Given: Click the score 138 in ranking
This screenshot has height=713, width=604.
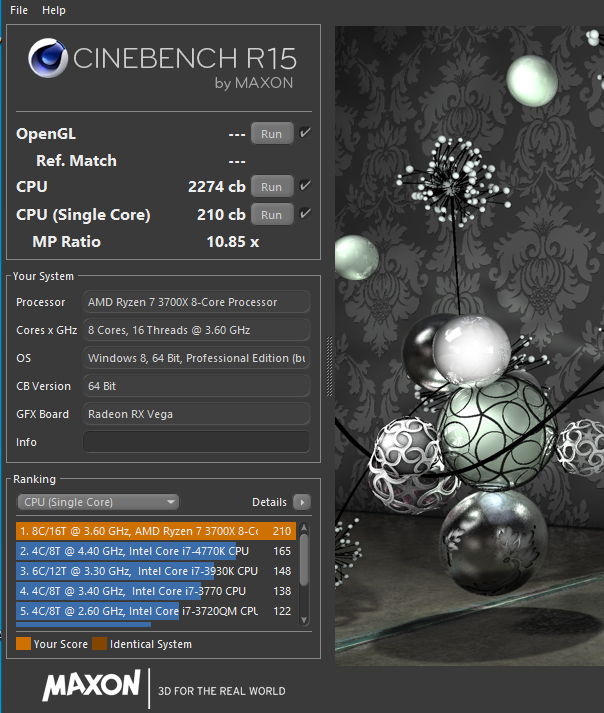Looking at the screenshot, I should point(282,591).
